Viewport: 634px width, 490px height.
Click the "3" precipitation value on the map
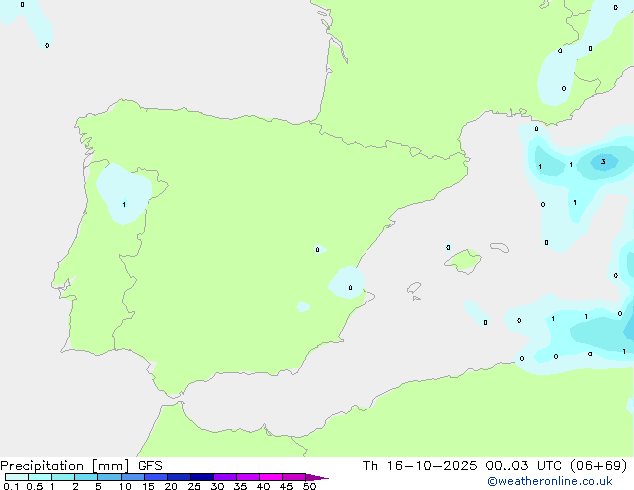point(602,161)
